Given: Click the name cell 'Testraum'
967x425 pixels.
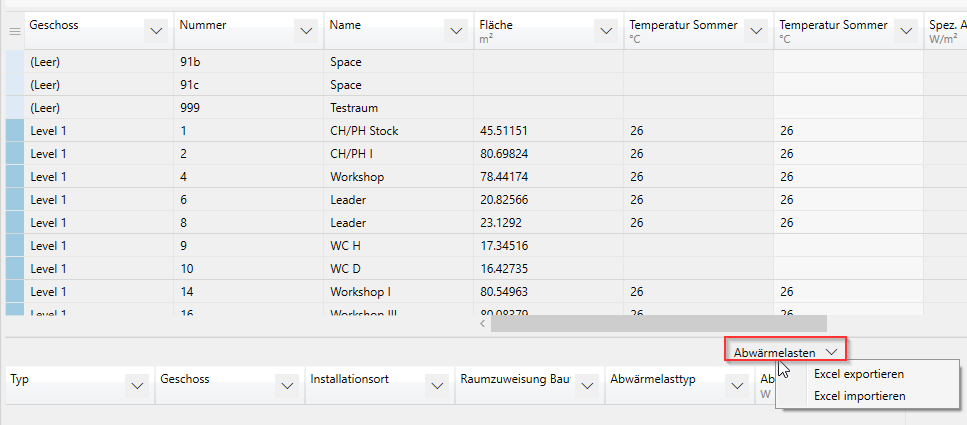Looking at the screenshot, I should tap(398, 108).
